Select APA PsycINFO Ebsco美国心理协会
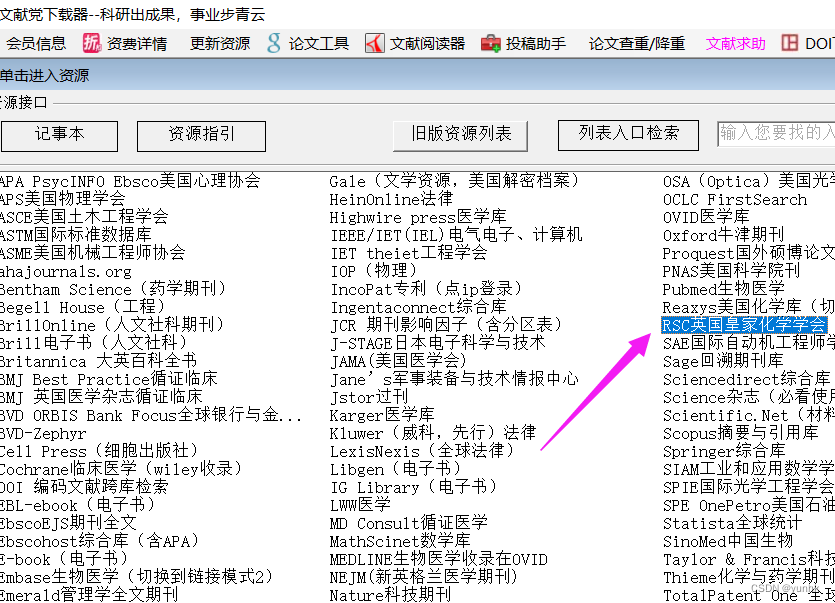 (x=130, y=181)
